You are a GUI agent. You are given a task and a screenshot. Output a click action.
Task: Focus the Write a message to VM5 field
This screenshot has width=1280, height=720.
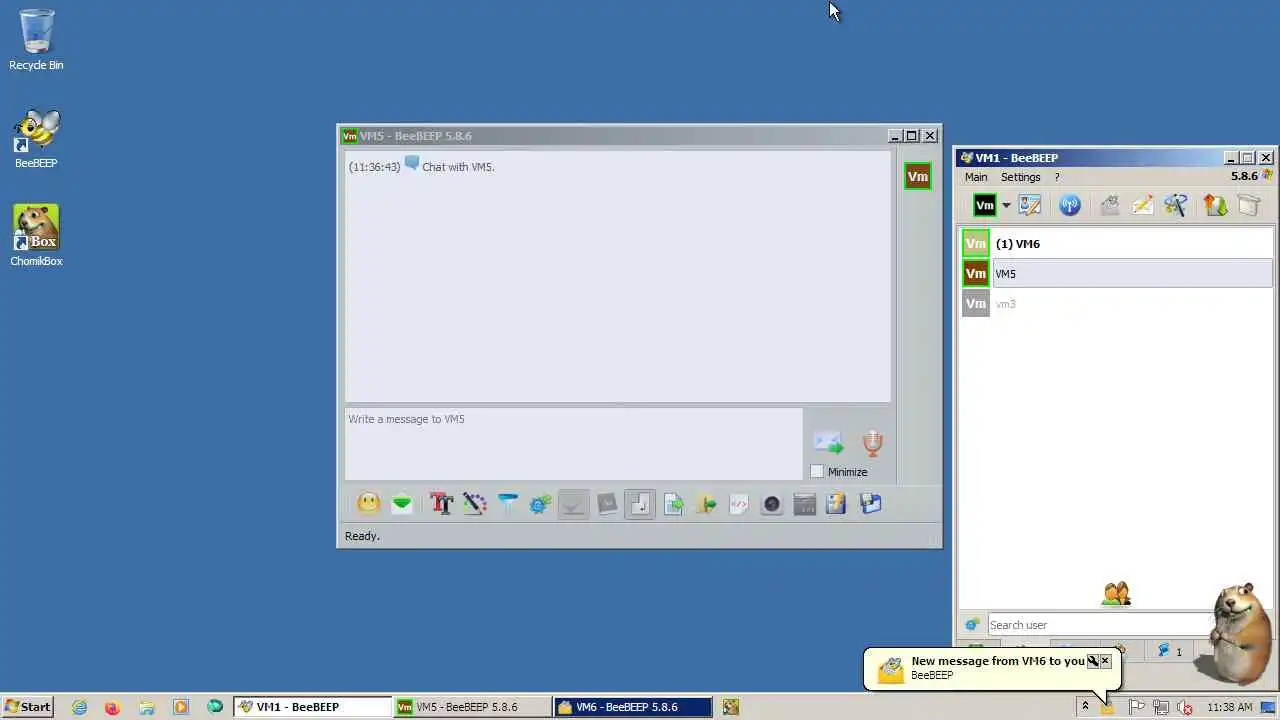point(574,444)
